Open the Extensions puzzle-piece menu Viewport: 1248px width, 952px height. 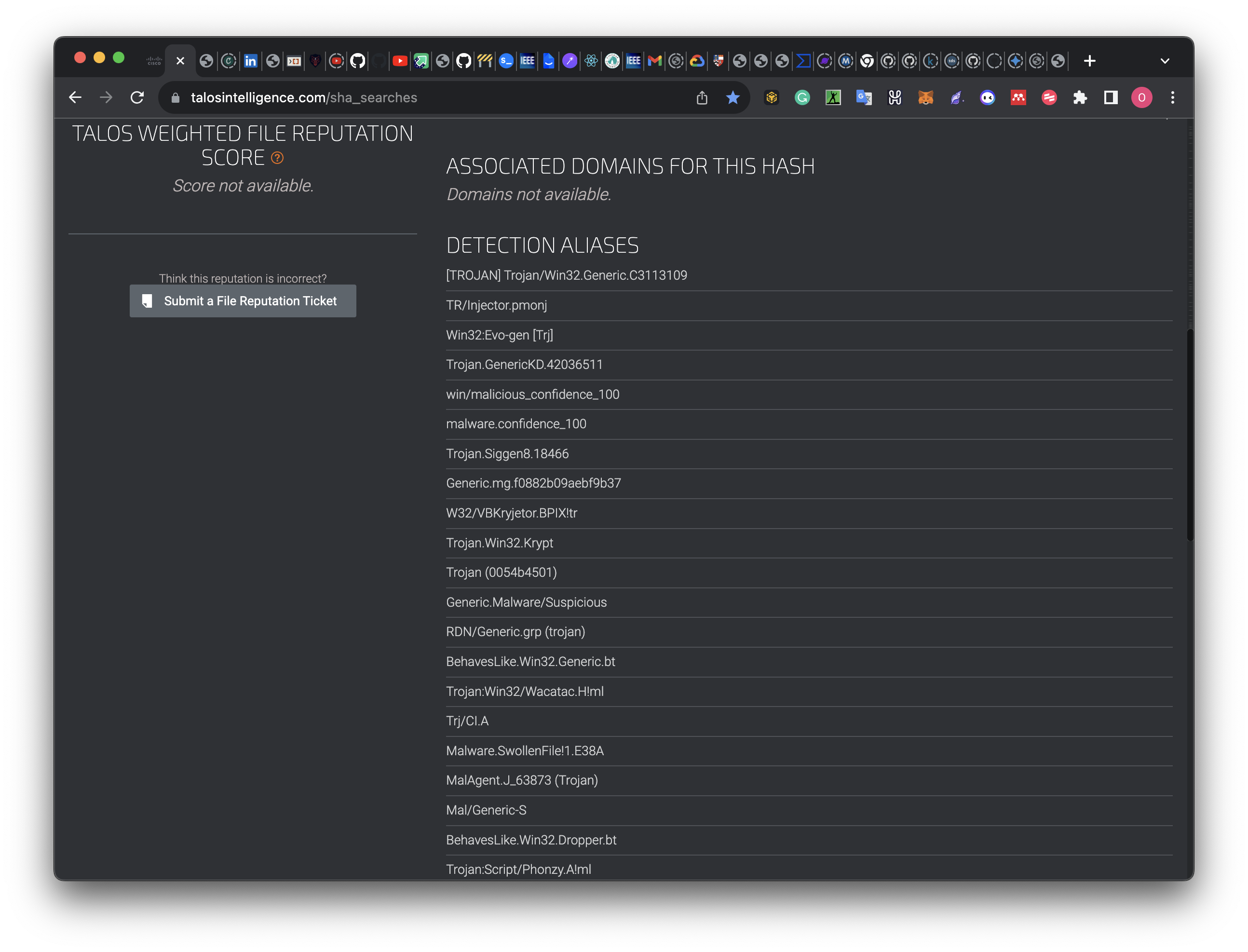point(1080,97)
